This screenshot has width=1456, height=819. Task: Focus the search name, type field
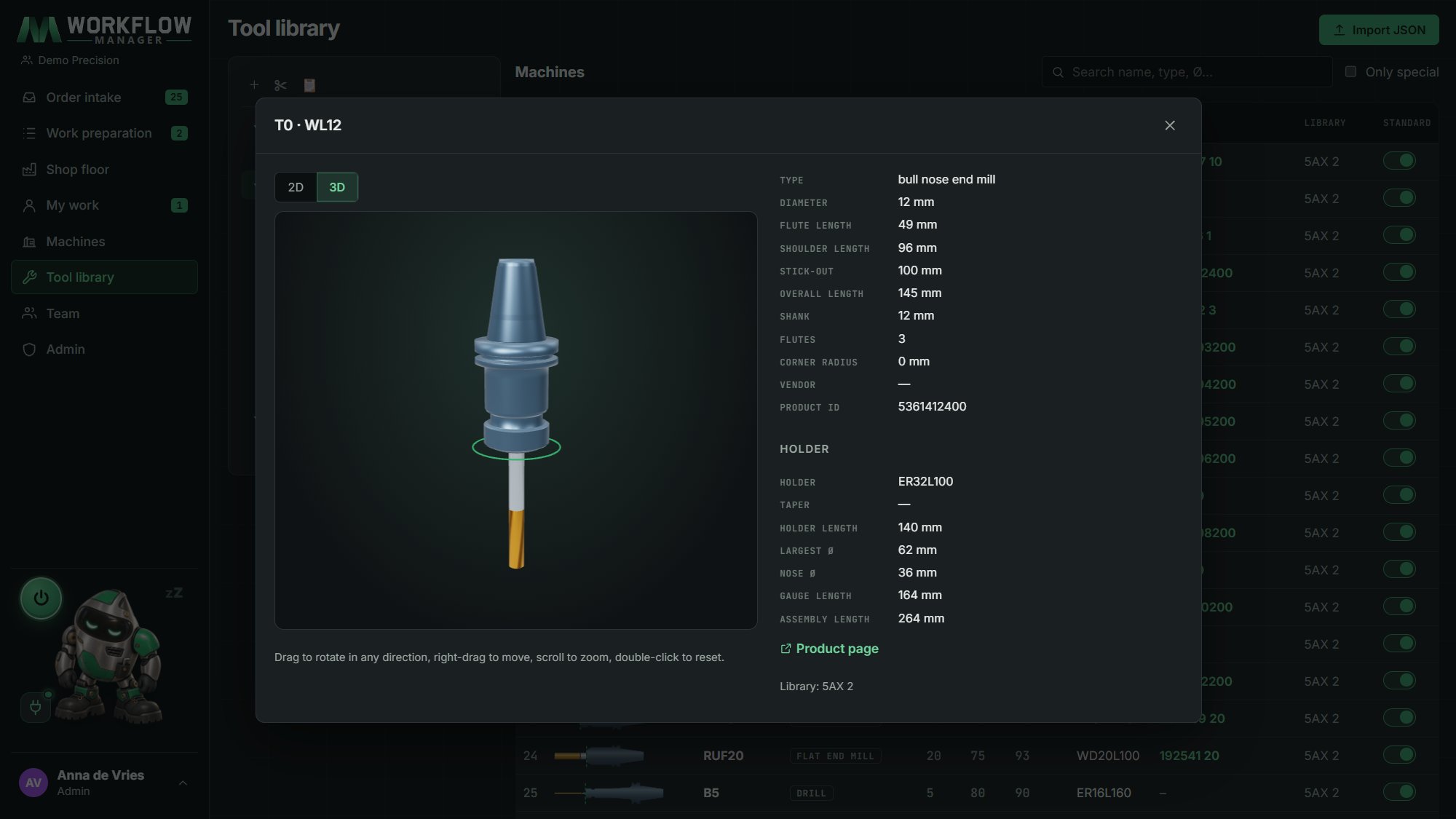coord(1187,72)
